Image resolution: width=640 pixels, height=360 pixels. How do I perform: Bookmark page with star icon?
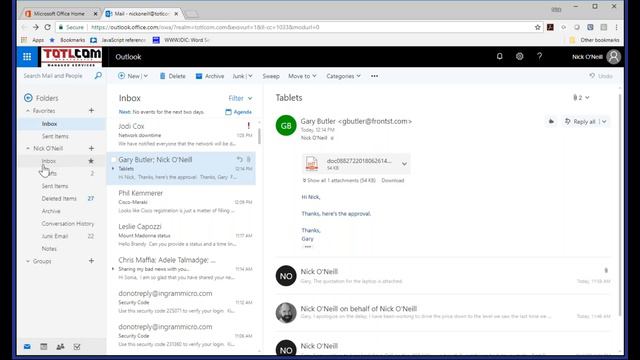538,27
